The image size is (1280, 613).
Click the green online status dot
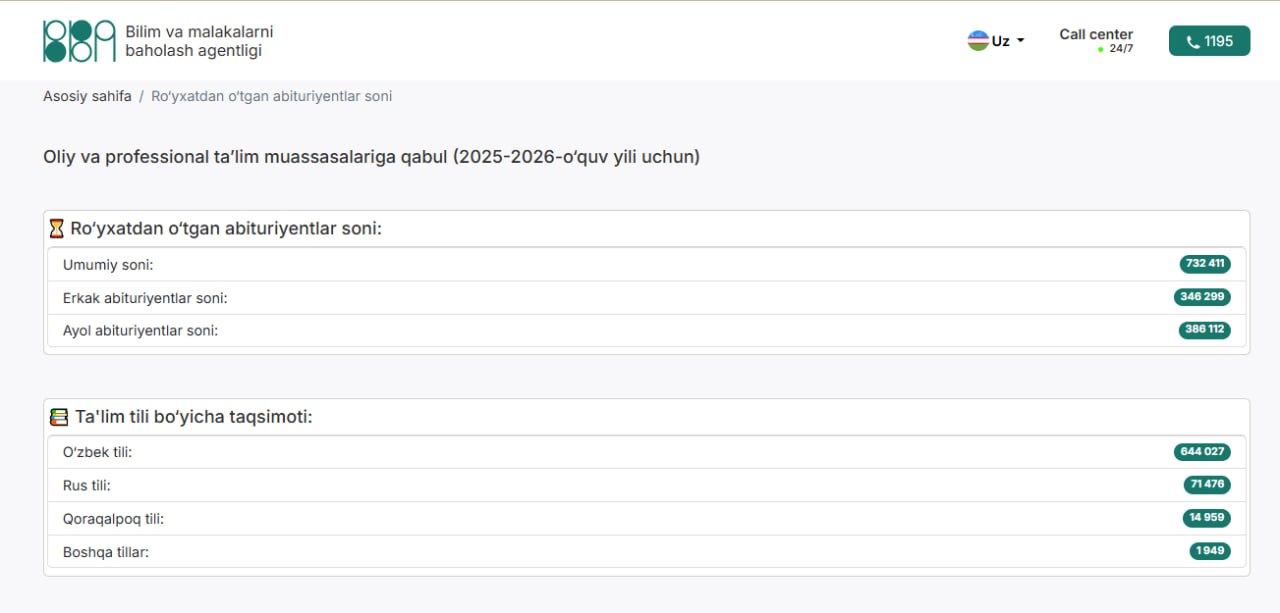coord(1101,49)
